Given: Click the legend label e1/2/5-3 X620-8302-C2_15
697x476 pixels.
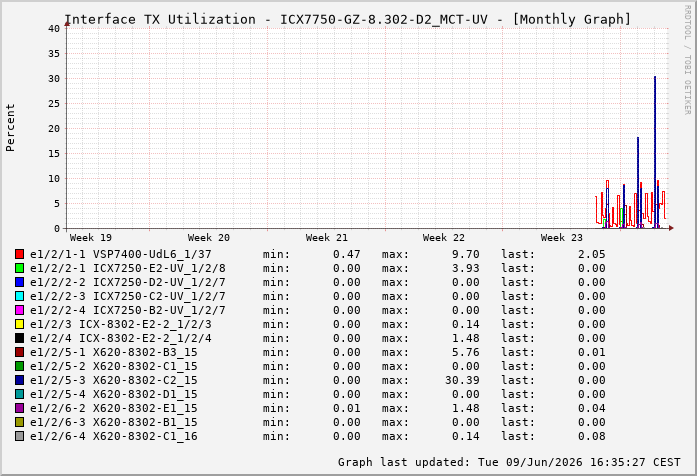Looking at the screenshot, I should tap(113, 380).
